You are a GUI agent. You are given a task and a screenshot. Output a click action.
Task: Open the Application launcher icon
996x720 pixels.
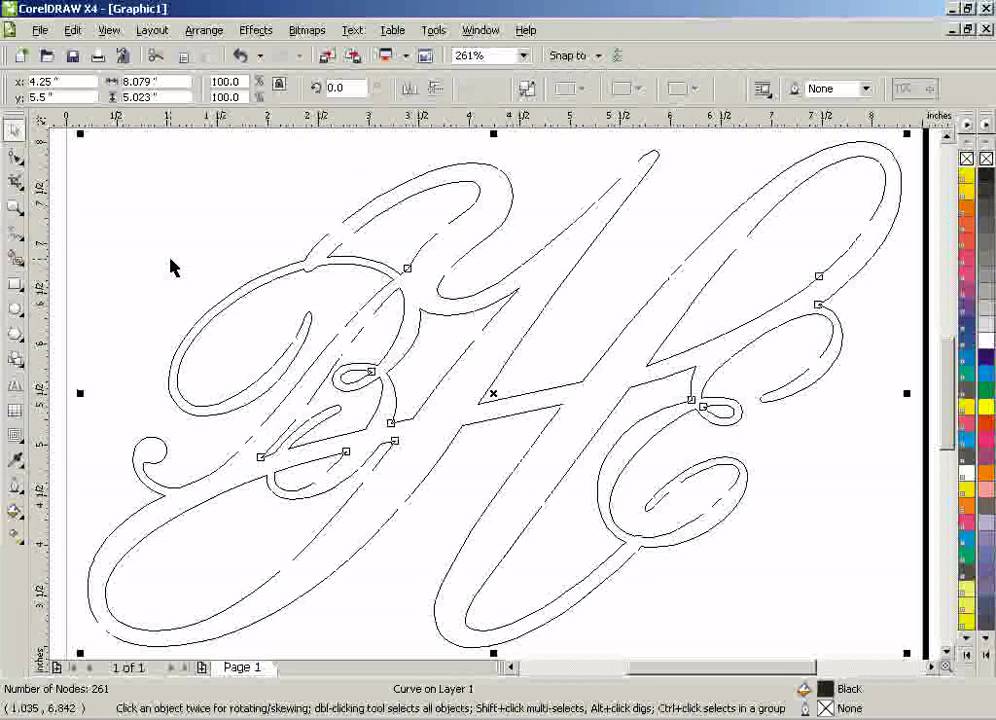coord(385,56)
